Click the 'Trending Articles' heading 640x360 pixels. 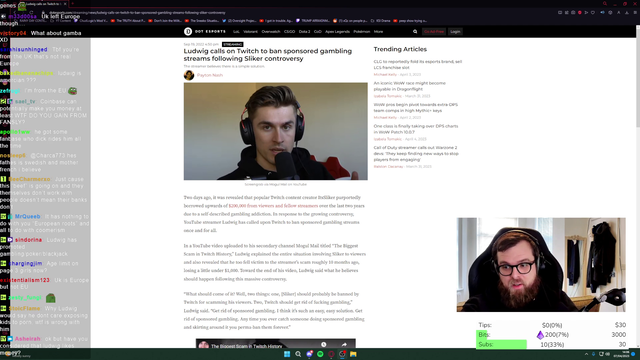coord(400,49)
